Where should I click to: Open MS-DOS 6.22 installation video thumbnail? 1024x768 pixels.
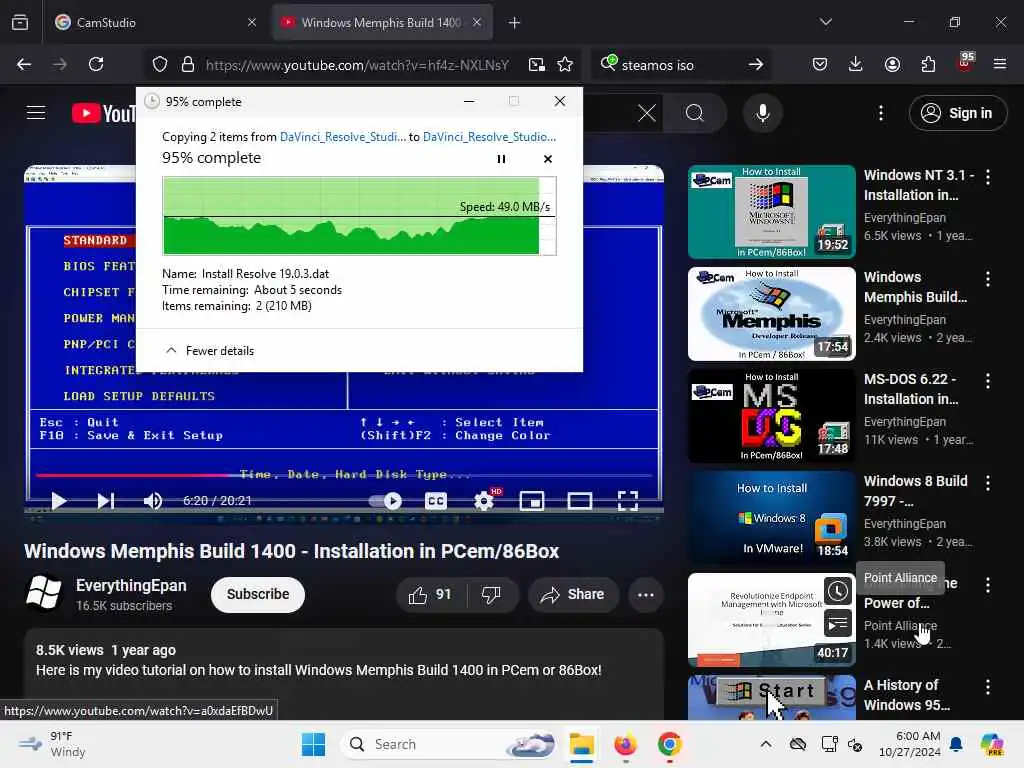click(771, 415)
